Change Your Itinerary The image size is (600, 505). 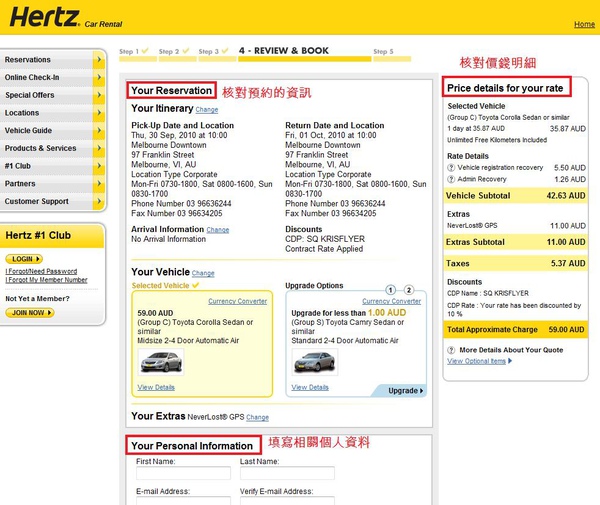[207, 110]
